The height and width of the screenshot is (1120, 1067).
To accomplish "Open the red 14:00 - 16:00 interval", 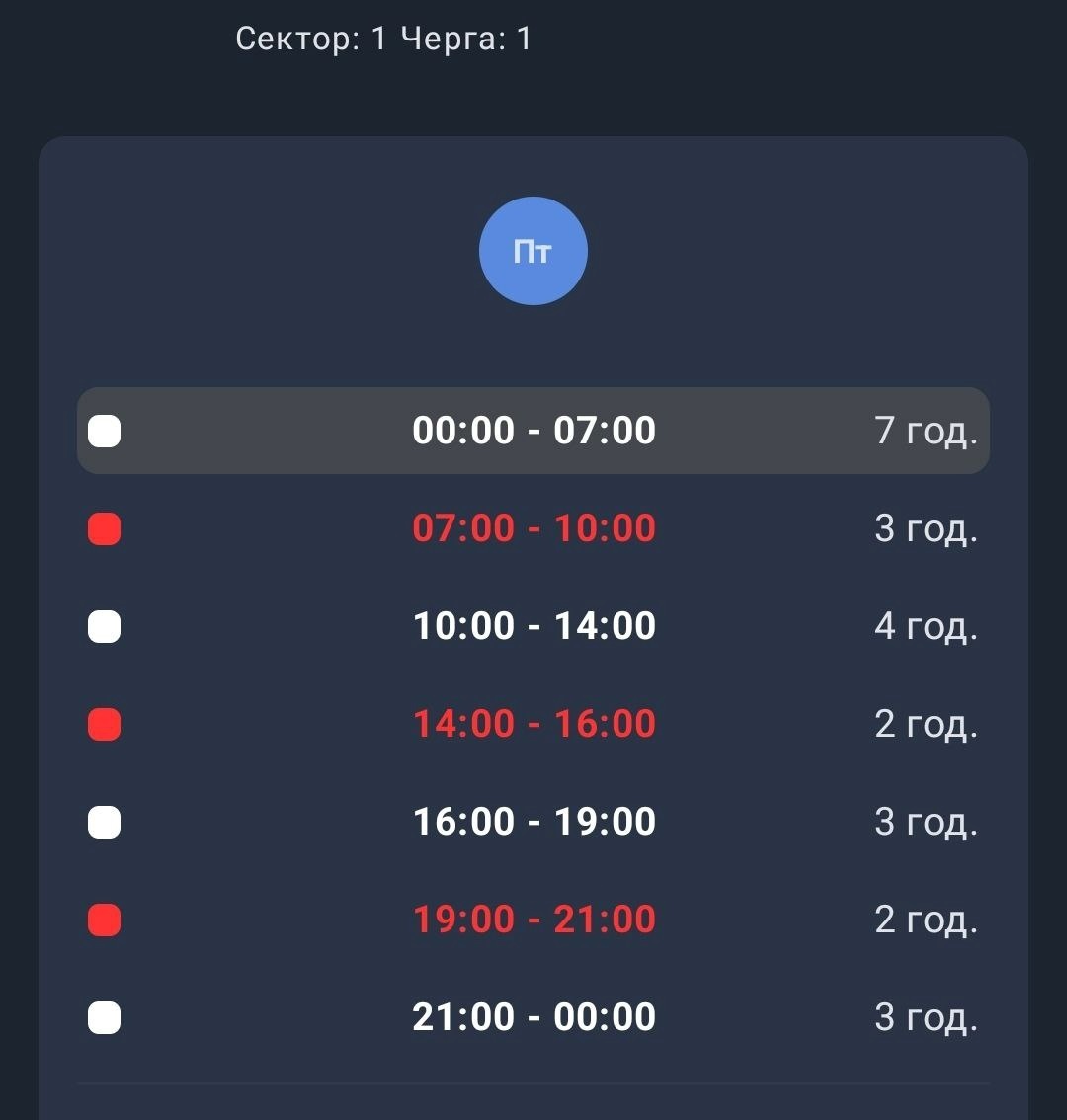I will pos(533,724).
